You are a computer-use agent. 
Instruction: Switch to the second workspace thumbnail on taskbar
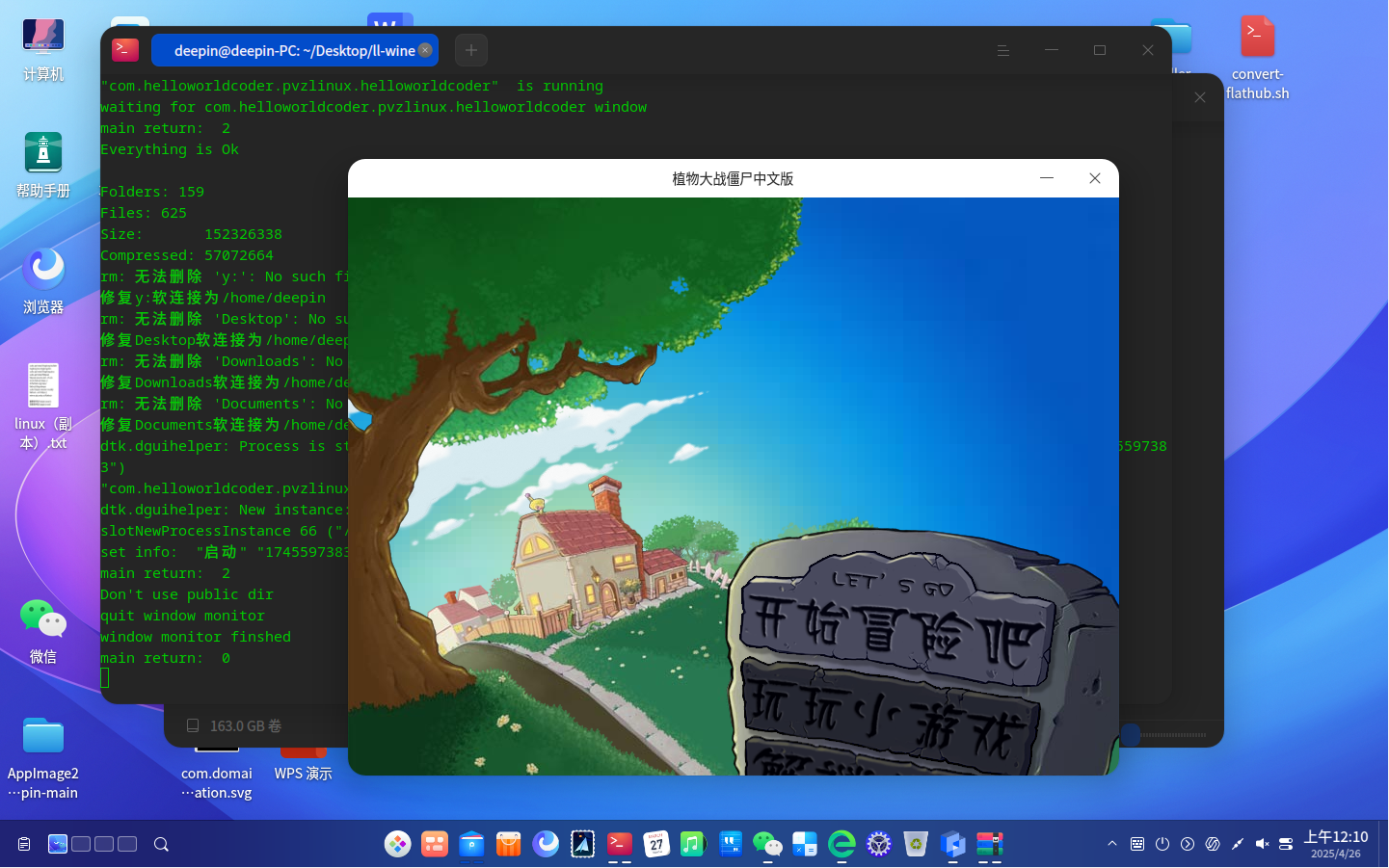pyautogui.click(x=81, y=844)
